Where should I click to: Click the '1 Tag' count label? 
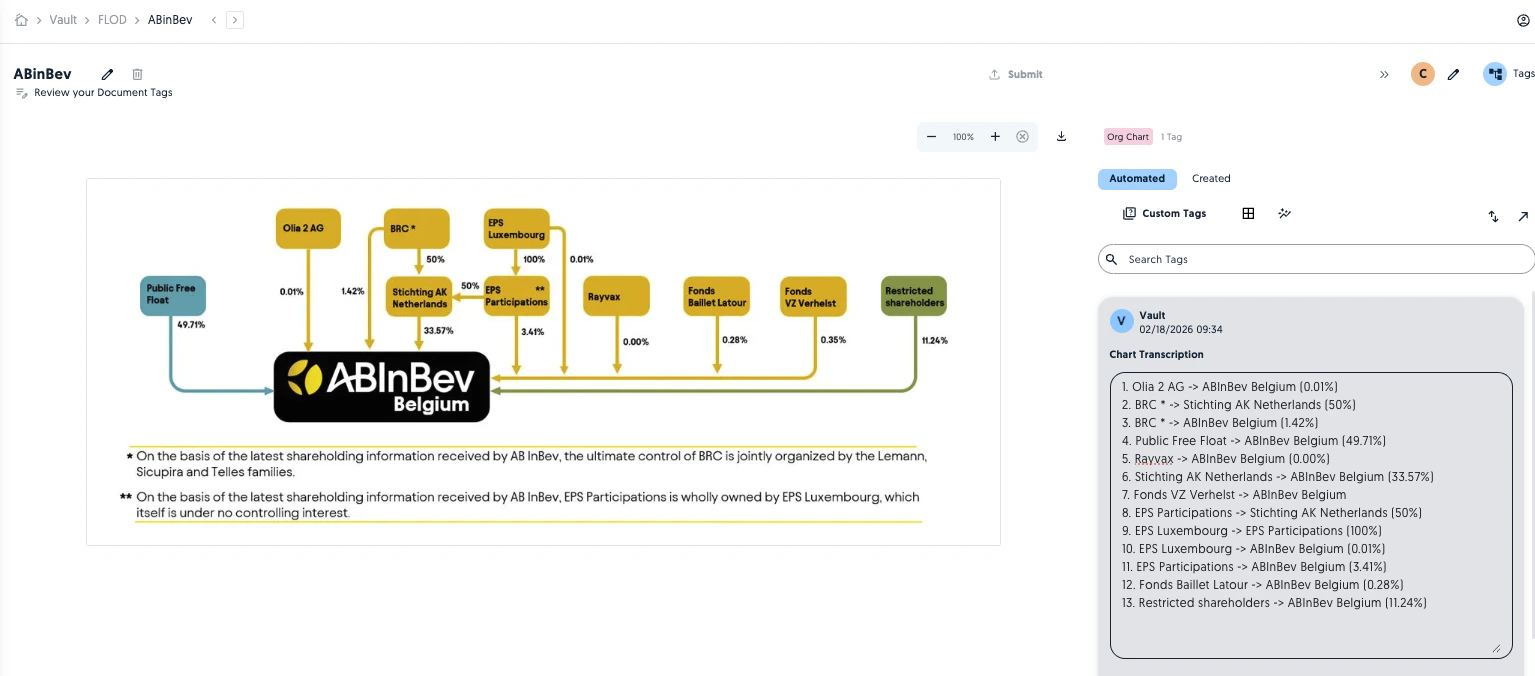coord(1171,137)
